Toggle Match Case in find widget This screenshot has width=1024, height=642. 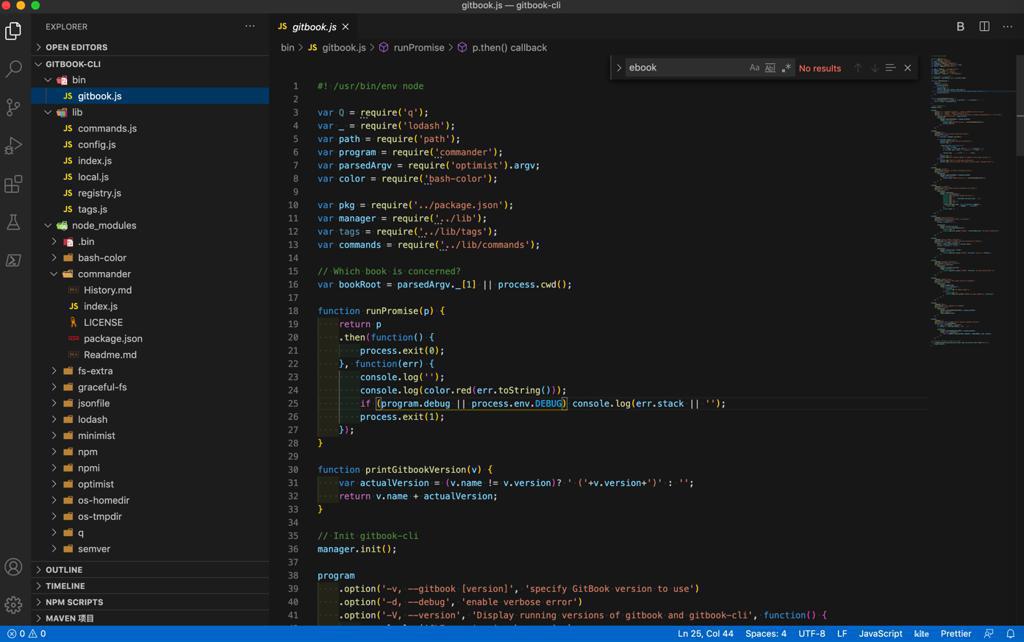(x=754, y=68)
